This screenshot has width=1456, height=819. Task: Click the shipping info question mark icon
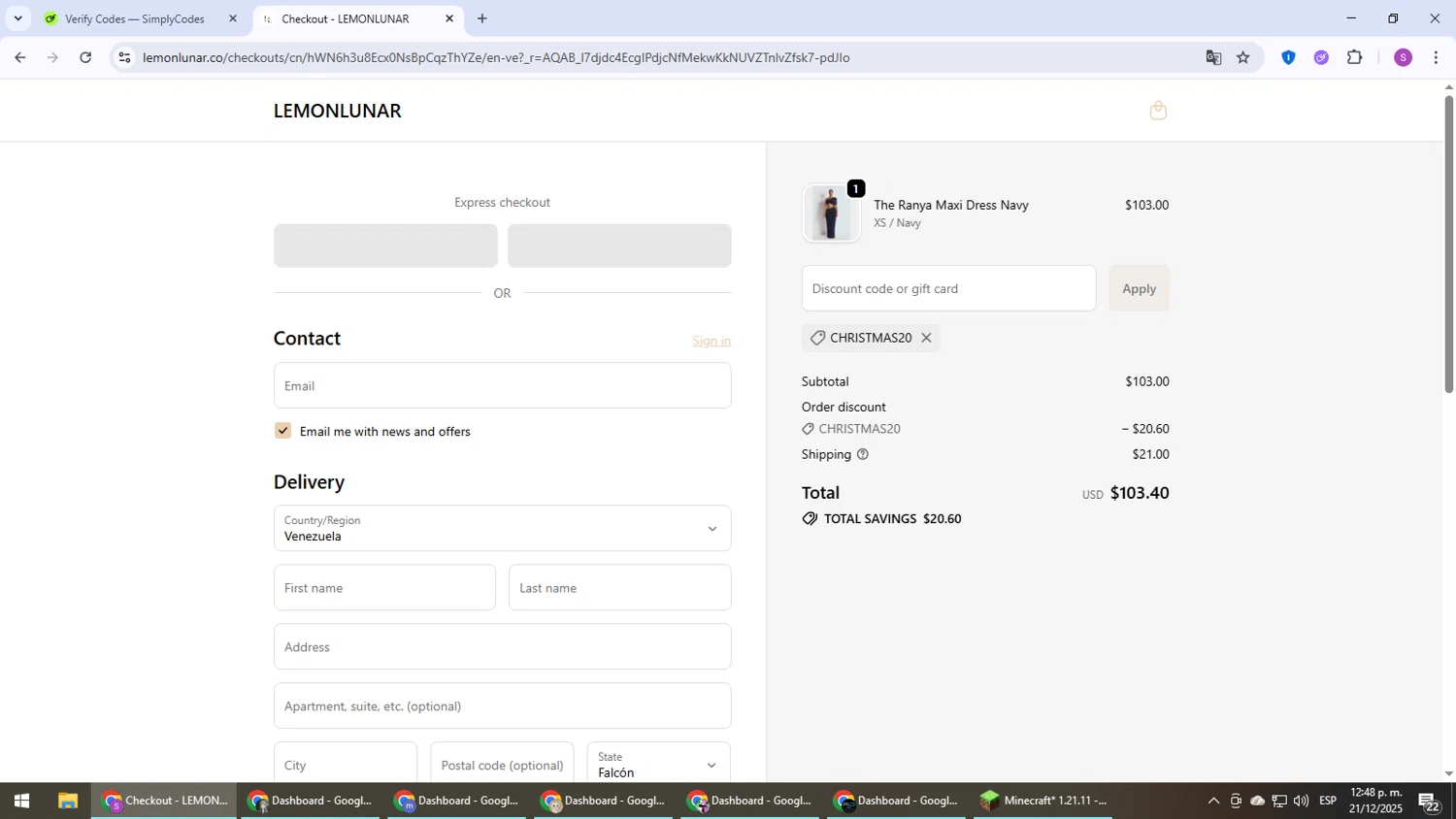point(862,454)
